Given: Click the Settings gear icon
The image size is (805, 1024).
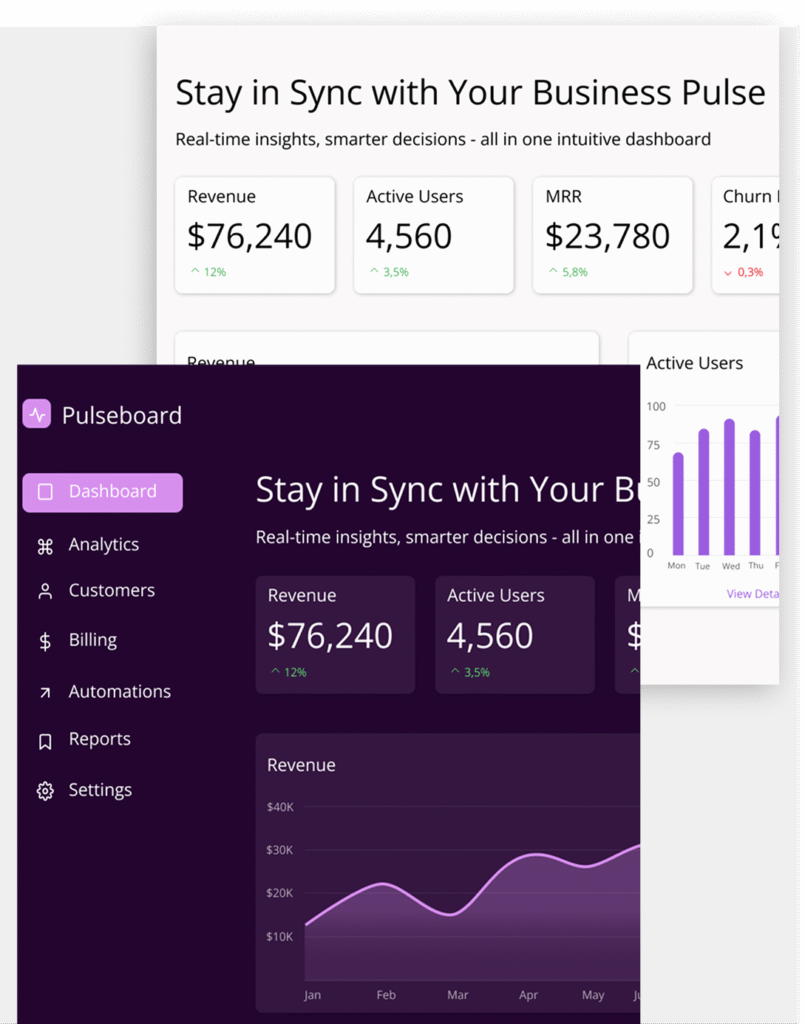Looking at the screenshot, I should (45, 791).
